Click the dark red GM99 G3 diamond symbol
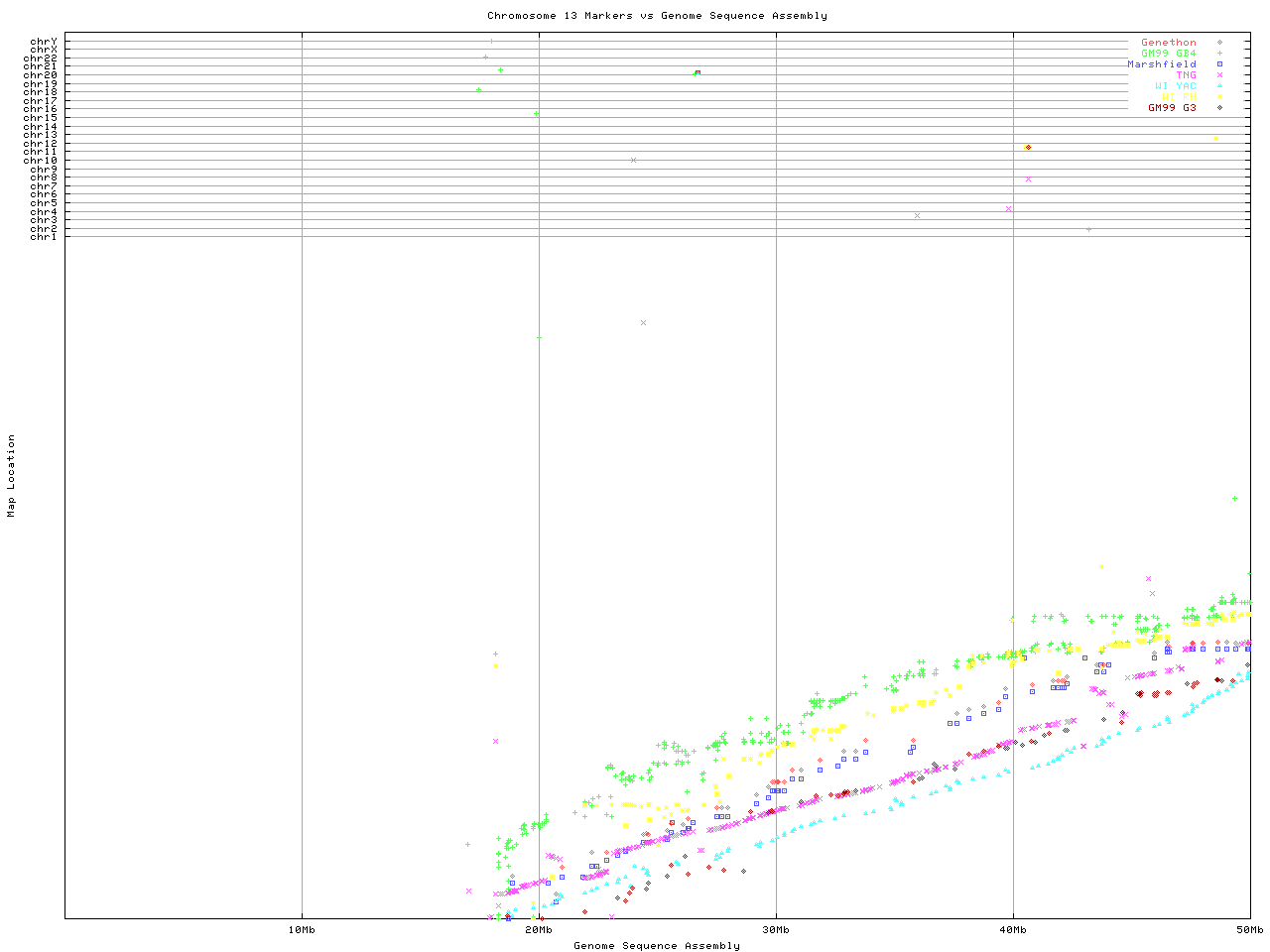 [x=1219, y=107]
